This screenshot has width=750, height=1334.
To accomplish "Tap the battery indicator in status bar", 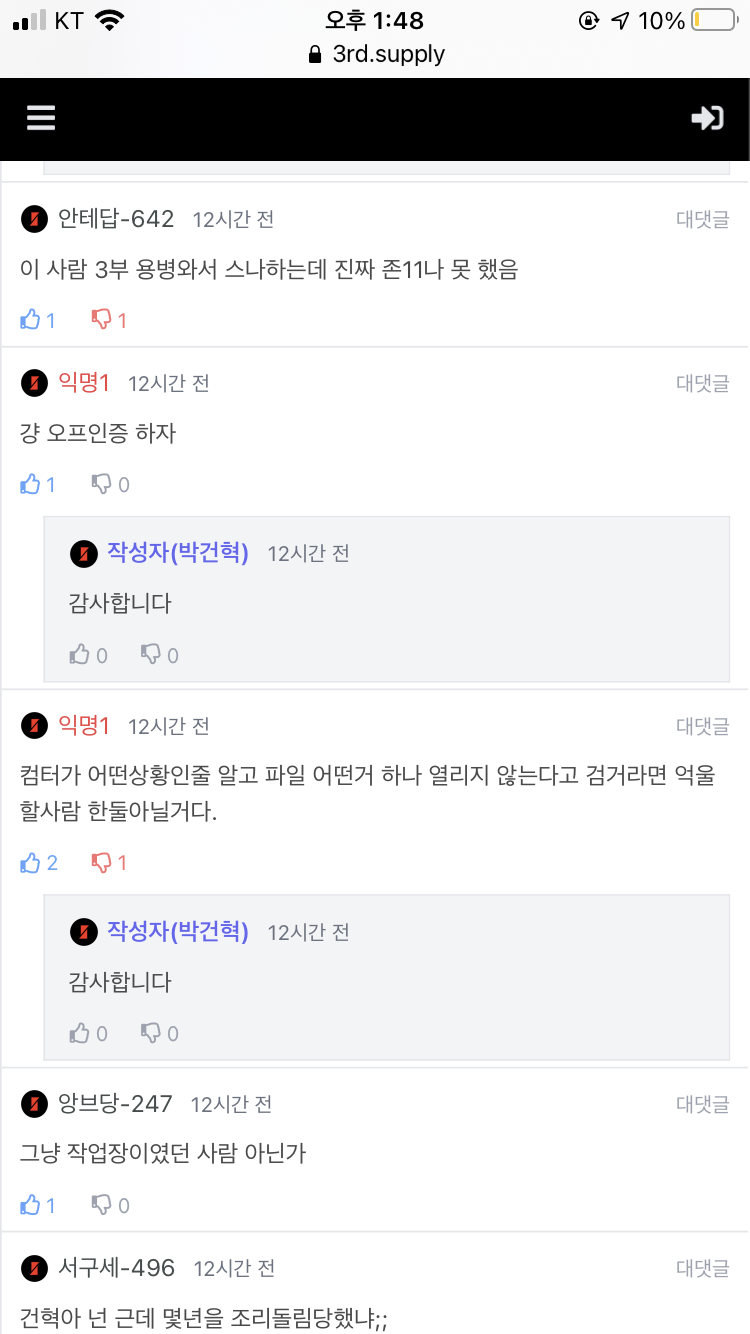I will [x=712, y=20].
